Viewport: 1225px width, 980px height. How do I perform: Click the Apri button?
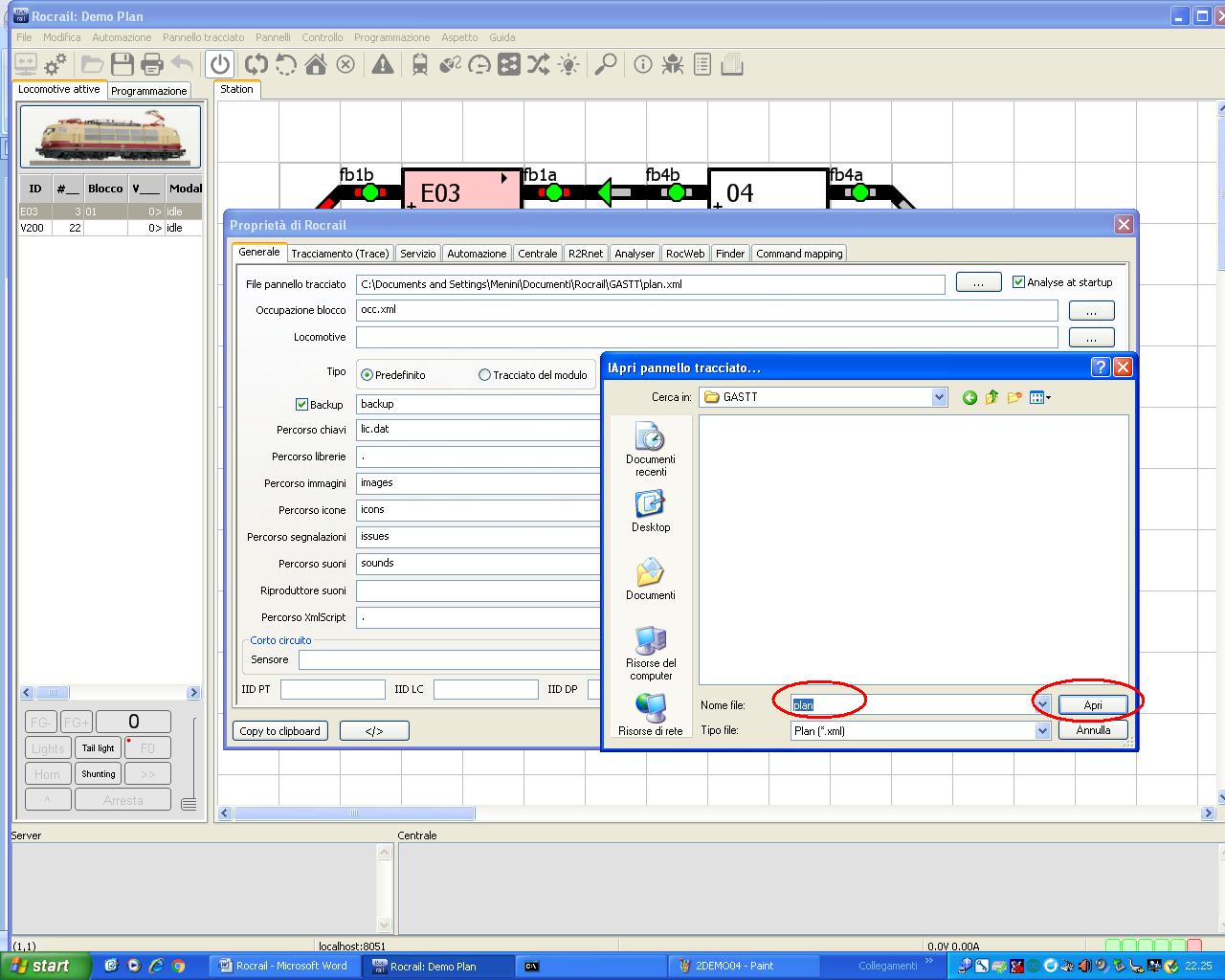point(1093,705)
